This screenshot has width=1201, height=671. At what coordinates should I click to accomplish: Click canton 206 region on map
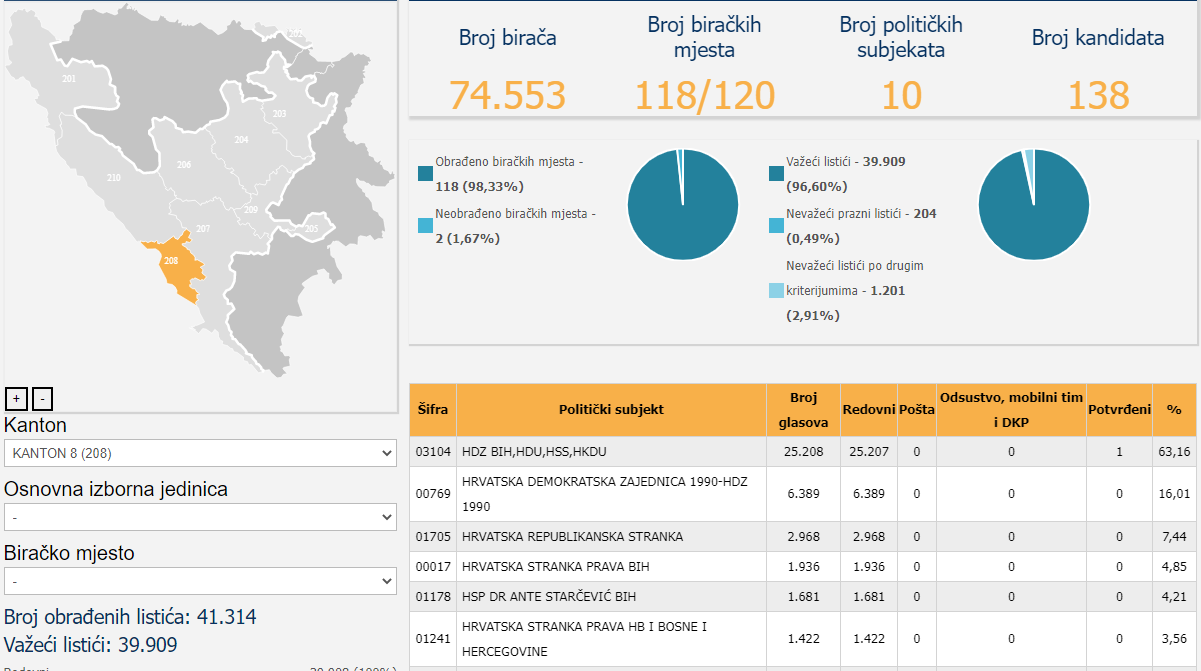click(182, 165)
